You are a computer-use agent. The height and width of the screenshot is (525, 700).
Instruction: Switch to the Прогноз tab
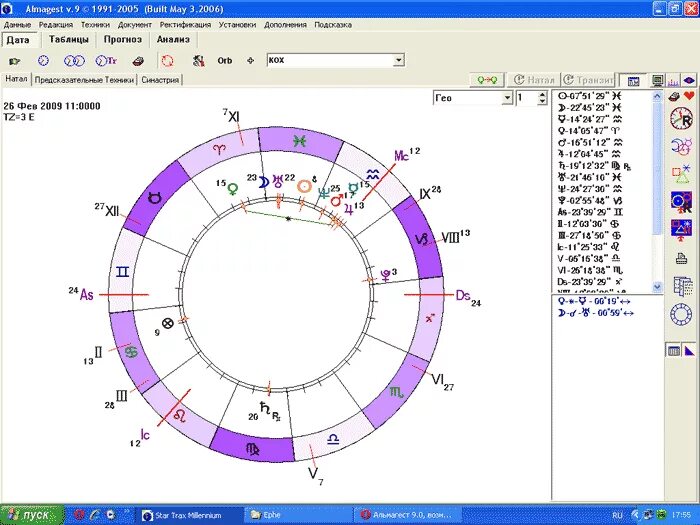(123, 39)
